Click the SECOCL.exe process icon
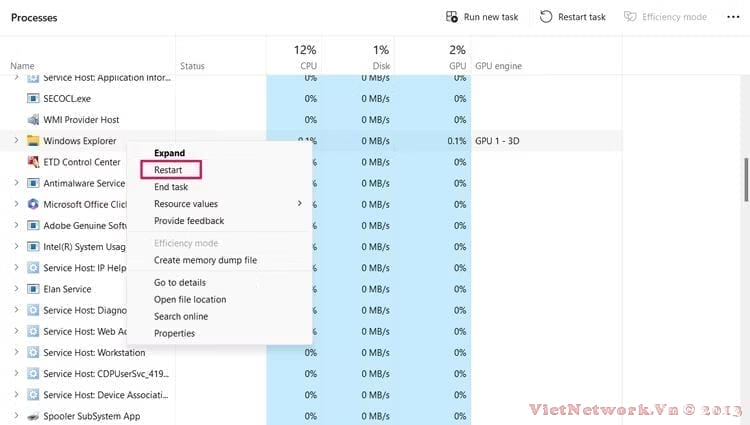This screenshot has width=750, height=425. coord(33,99)
